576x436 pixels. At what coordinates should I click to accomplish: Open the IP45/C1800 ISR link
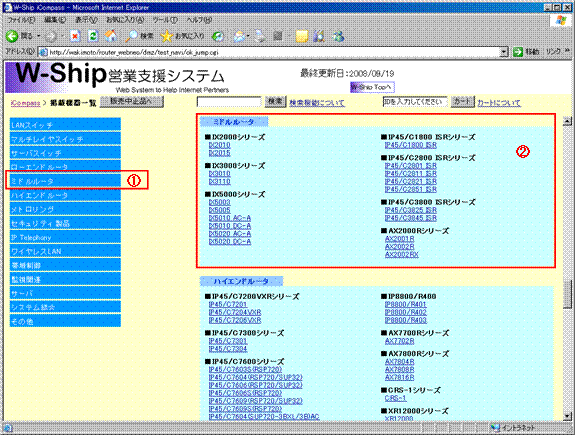(411, 145)
